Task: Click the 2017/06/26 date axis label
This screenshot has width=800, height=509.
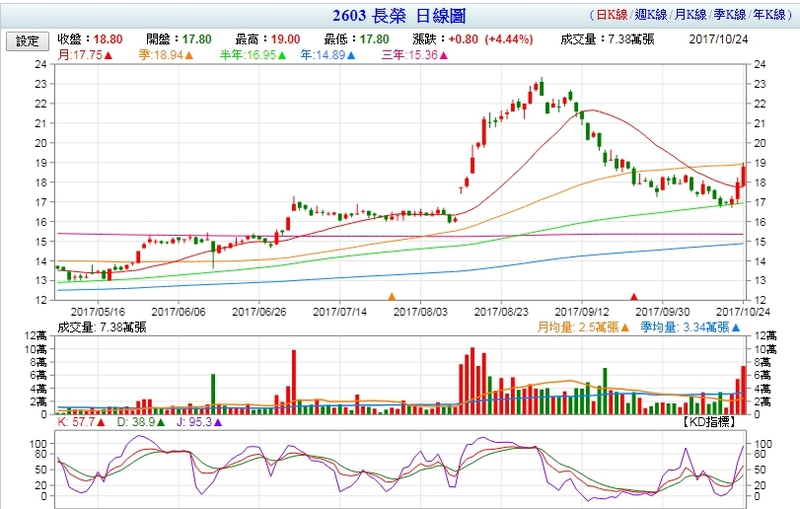Action: tap(259, 312)
